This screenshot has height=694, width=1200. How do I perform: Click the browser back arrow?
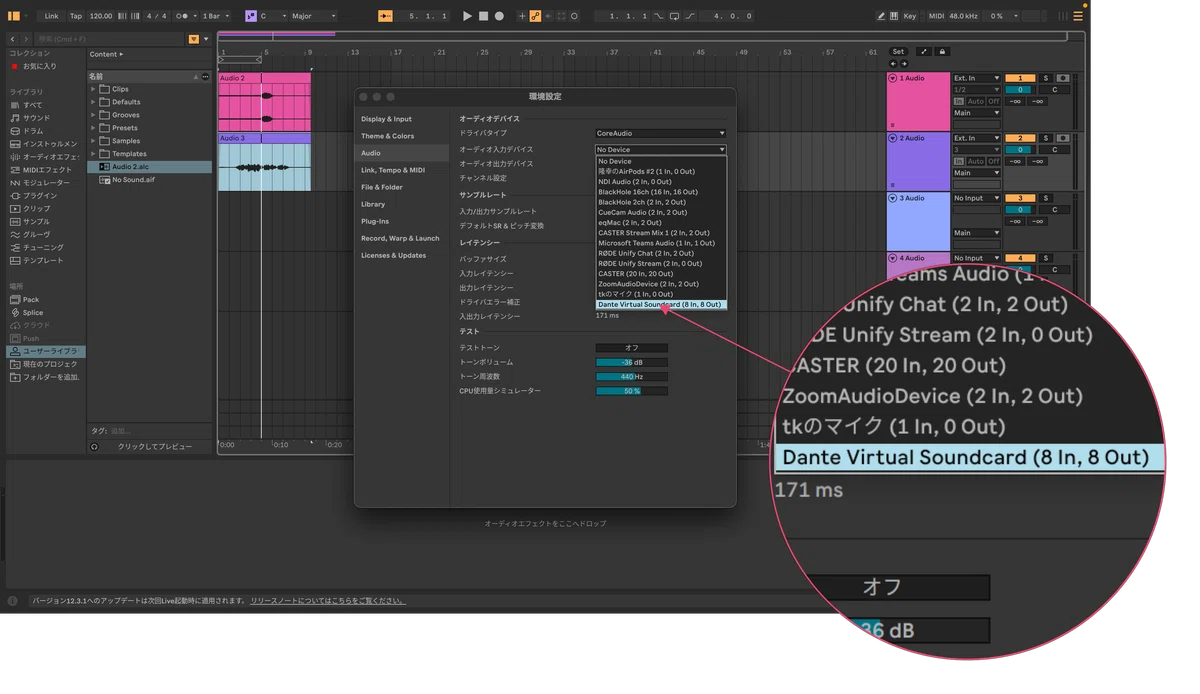[13, 39]
